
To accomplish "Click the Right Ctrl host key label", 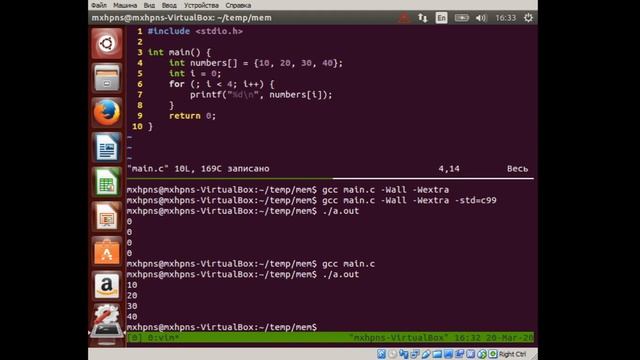I will pos(512,354).
